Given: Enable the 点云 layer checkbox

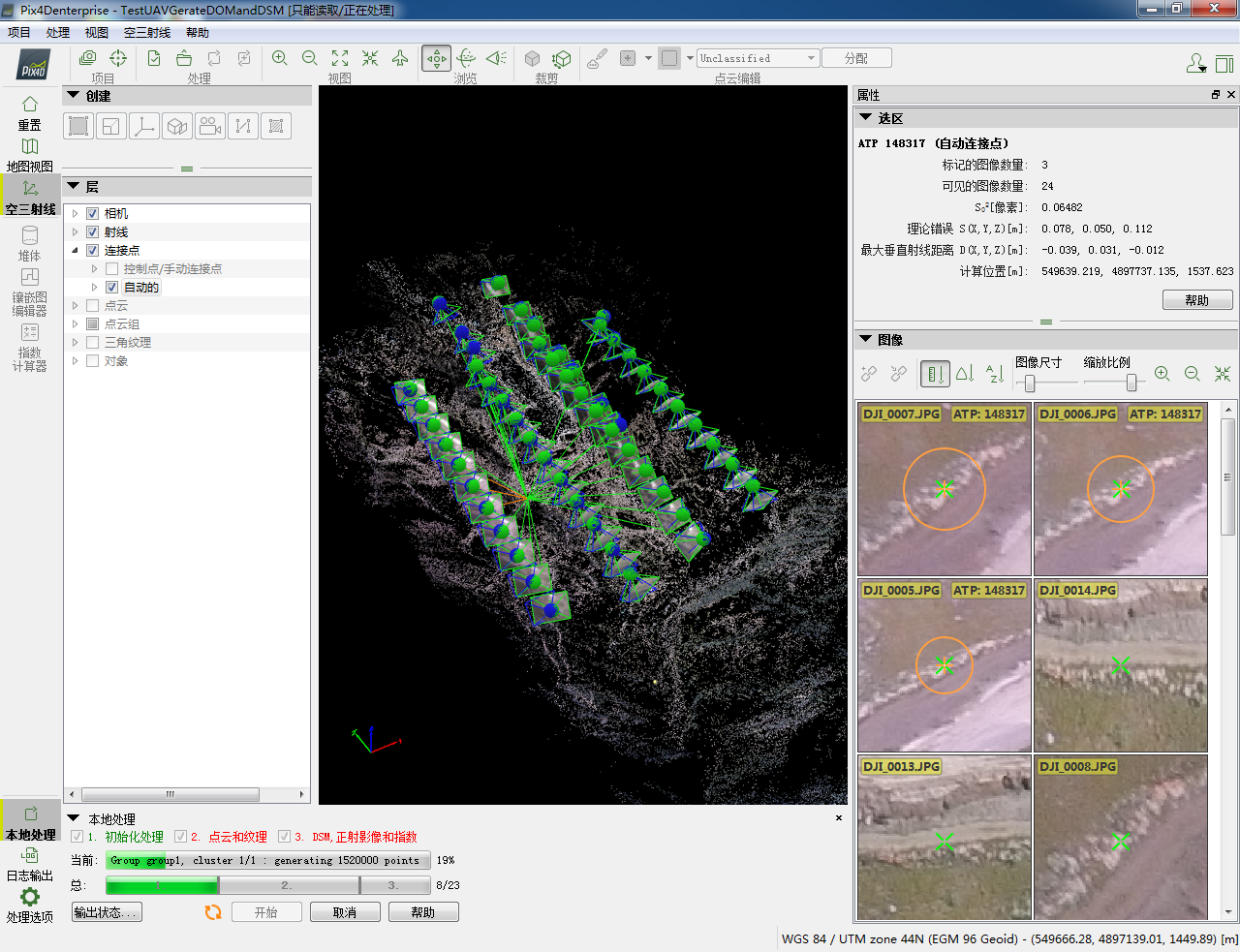Looking at the screenshot, I should click(x=91, y=306).
